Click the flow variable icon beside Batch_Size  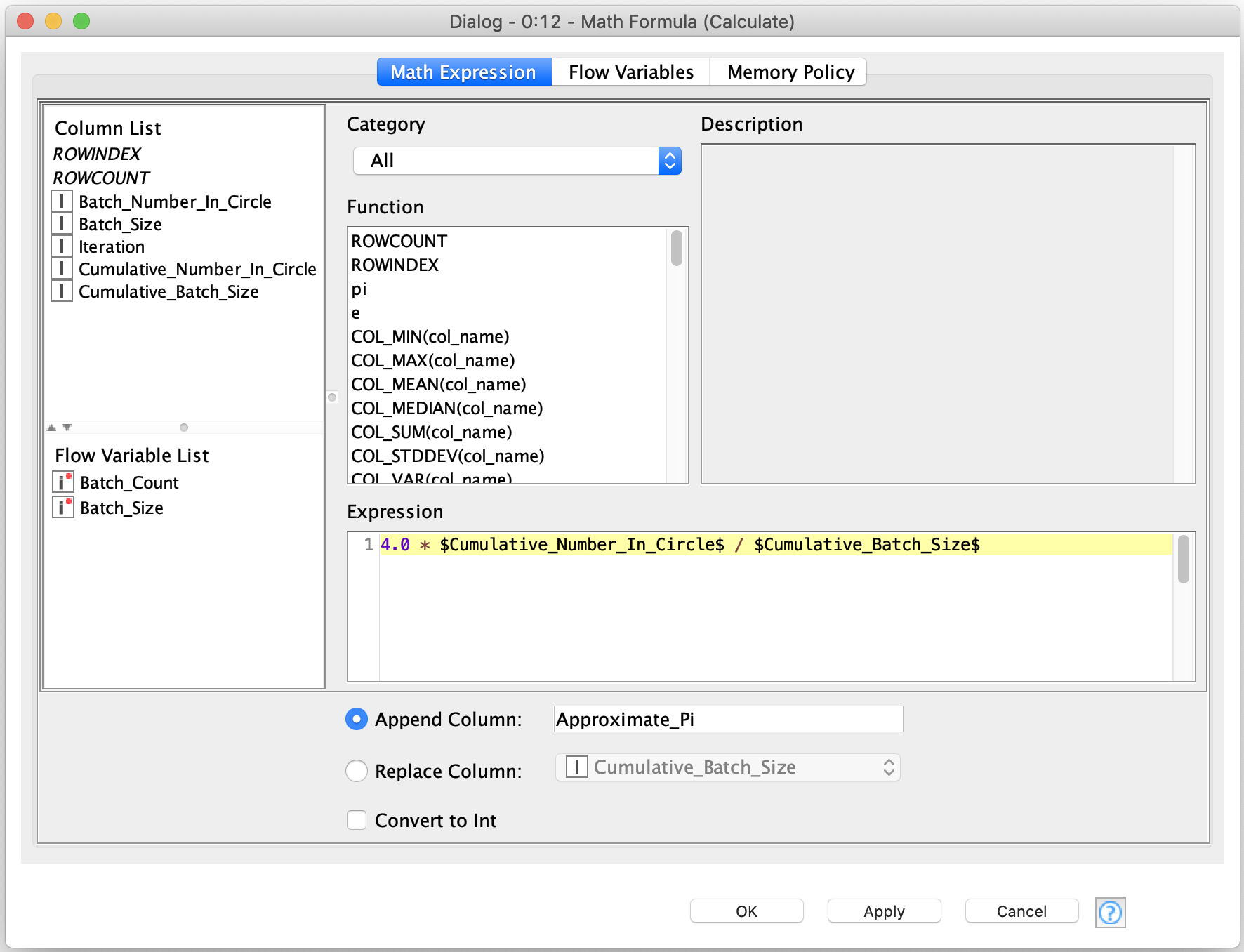tap(63, 508)
